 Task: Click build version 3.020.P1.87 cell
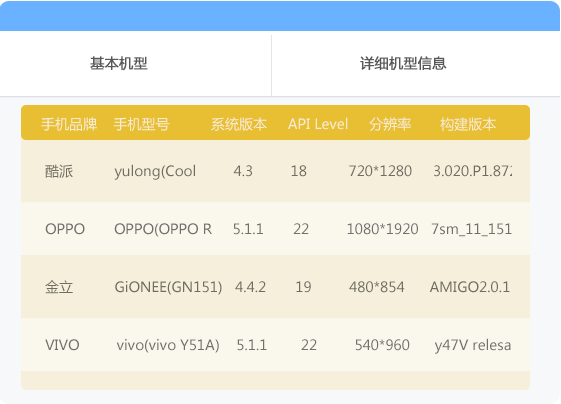(x=472, y=171)
